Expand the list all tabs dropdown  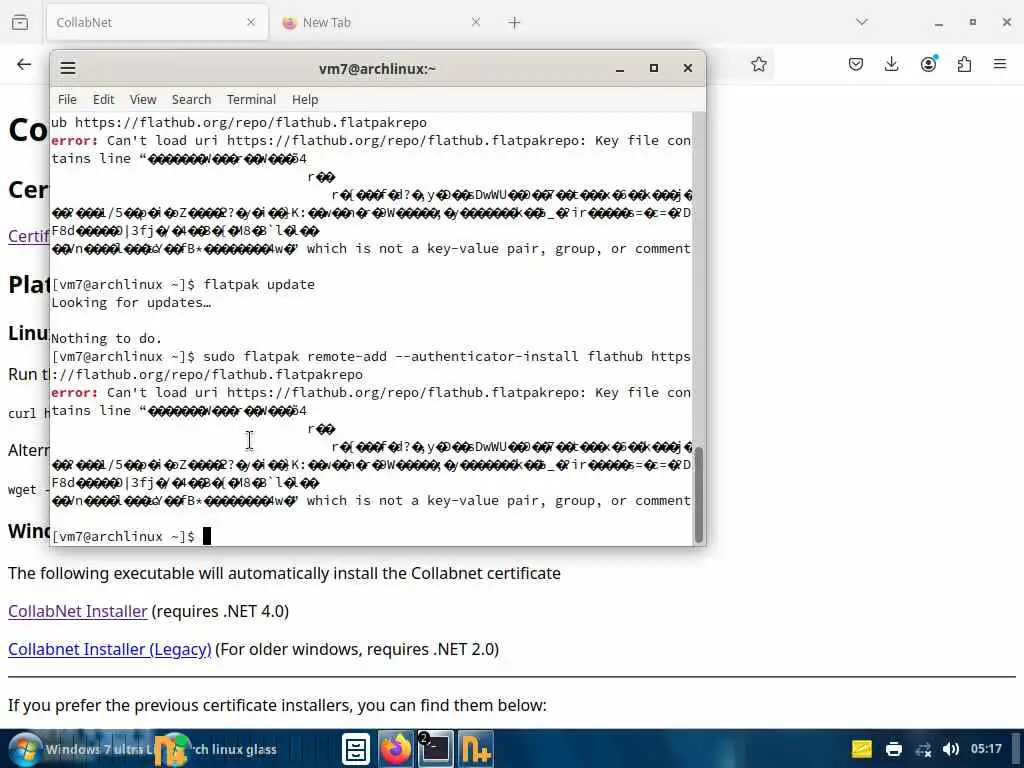pos(862,22)
